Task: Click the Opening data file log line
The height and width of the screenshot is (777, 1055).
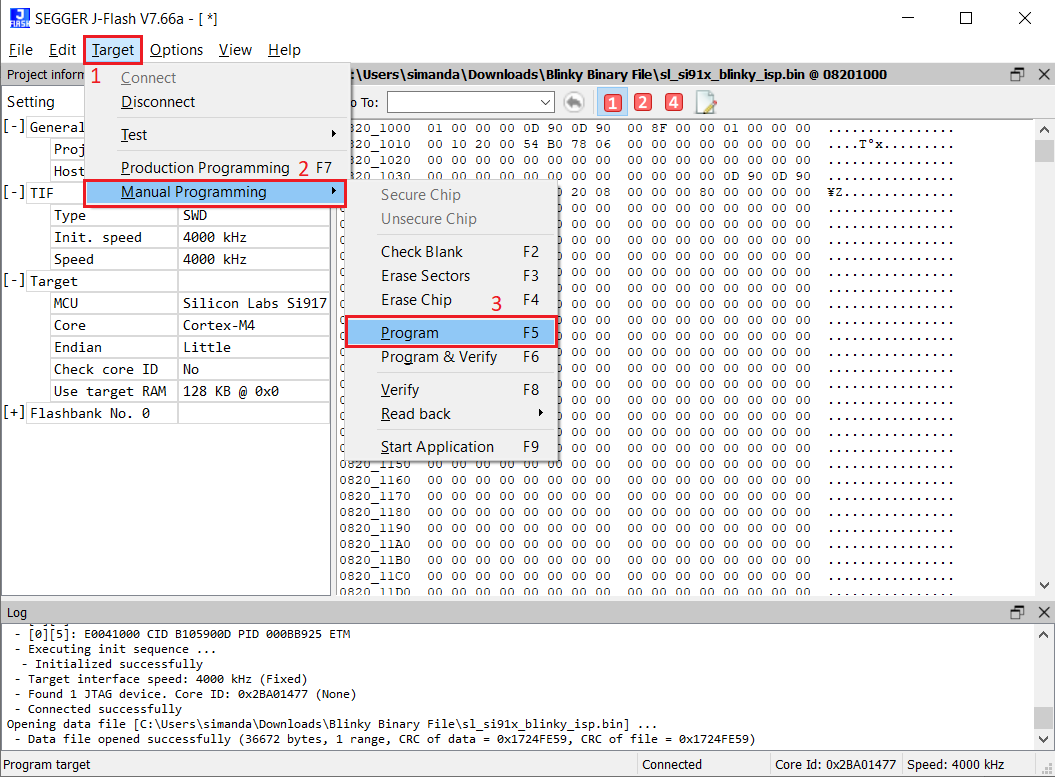Action: [x=332, y=725]
